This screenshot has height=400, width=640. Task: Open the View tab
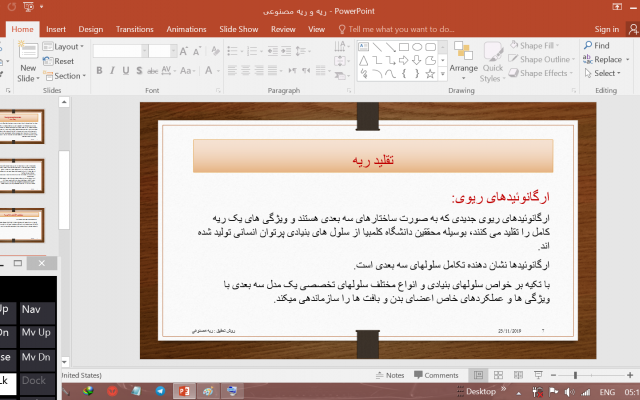(x=316, y=29)
